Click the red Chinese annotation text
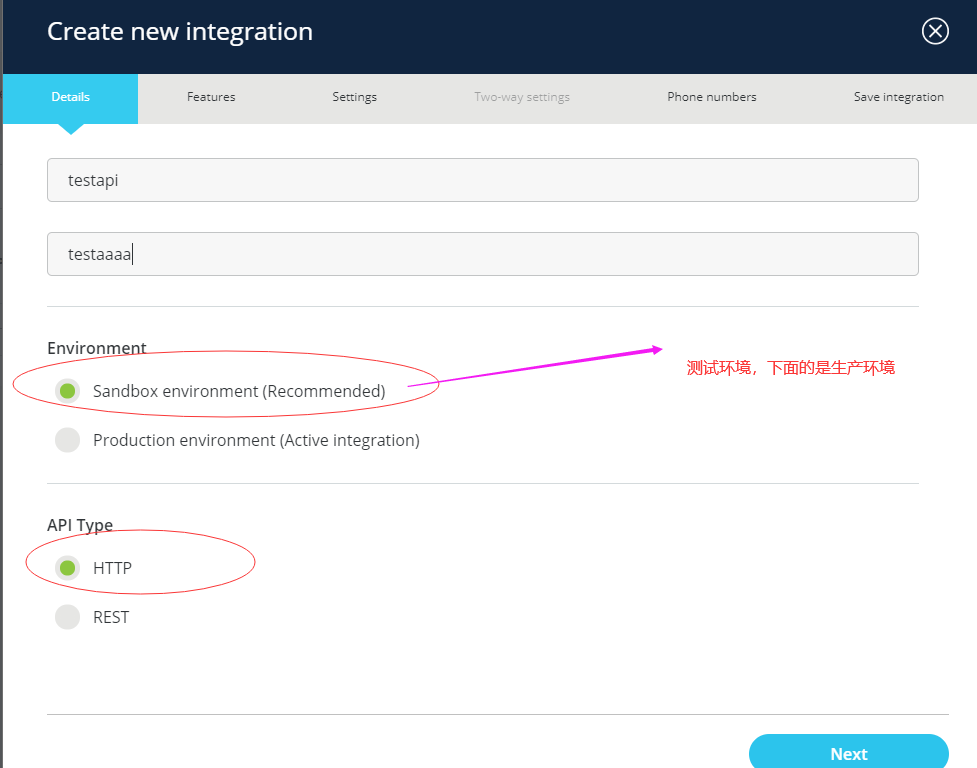The height and width of the screenshot is (768, 977). coord(790,368)
